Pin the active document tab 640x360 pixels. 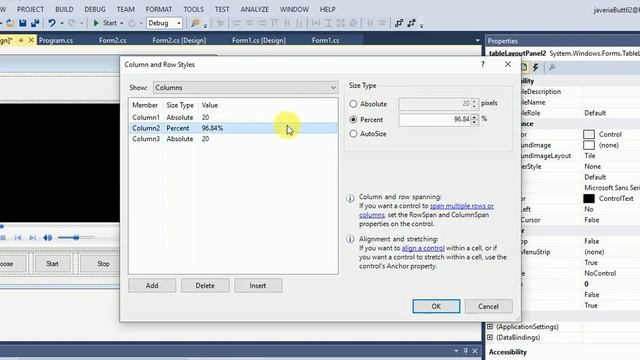click(21, 40)
